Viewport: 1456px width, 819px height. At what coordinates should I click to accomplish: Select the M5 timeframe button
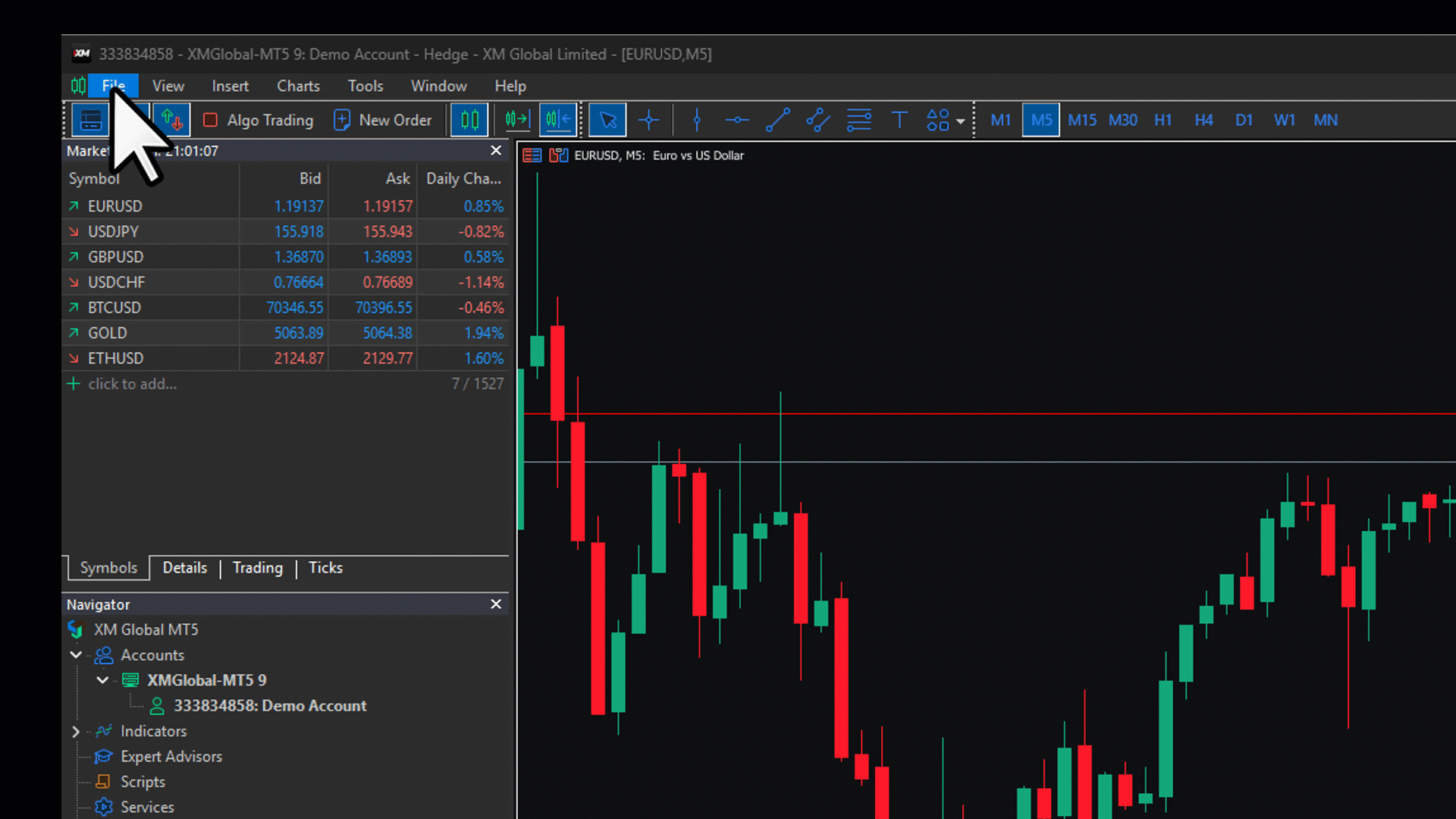pyautogui.click(x=1041, y=120)
